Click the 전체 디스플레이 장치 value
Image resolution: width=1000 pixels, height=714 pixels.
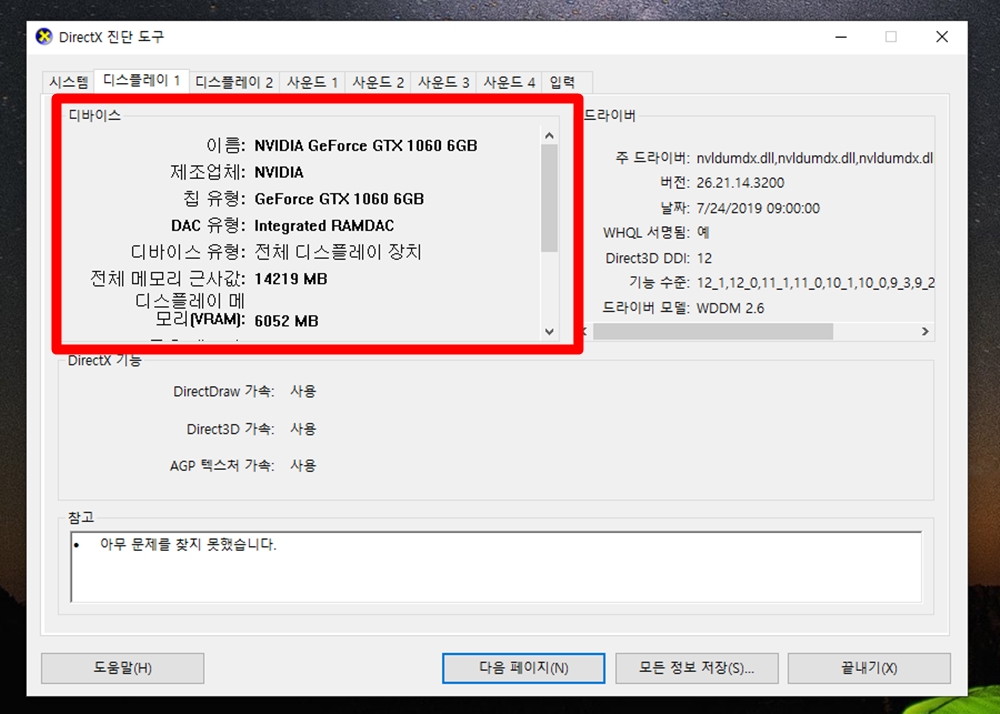(338, 252)
